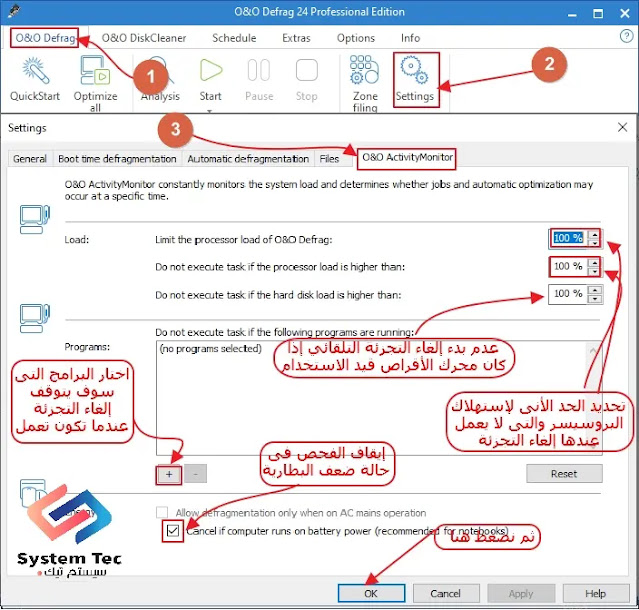Screen dimensions: 639x610
Task: Increase the Defrag processor load limit
Action: (595, 234)
